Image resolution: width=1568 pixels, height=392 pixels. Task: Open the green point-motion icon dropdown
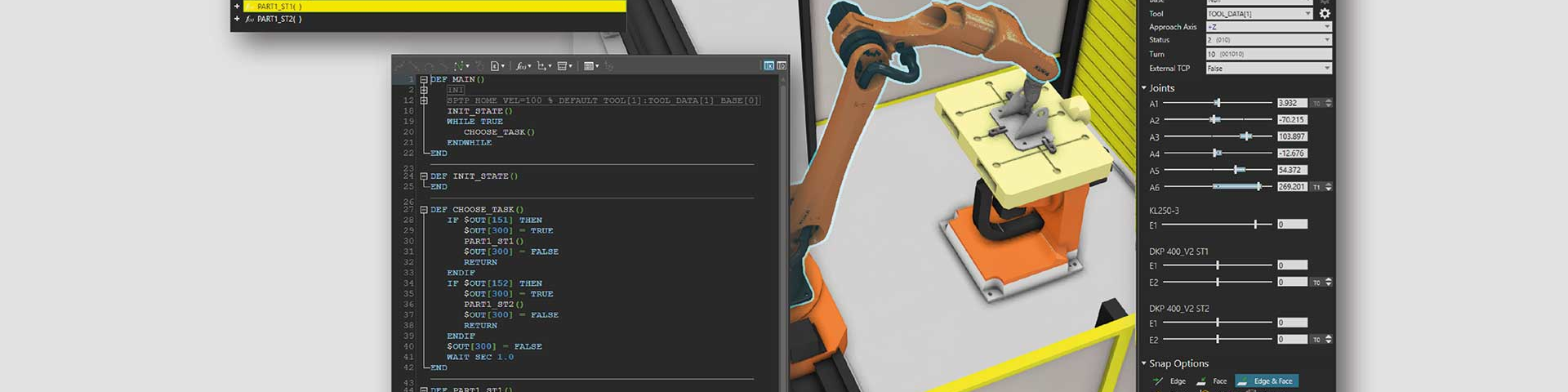(x=461, y=66)
